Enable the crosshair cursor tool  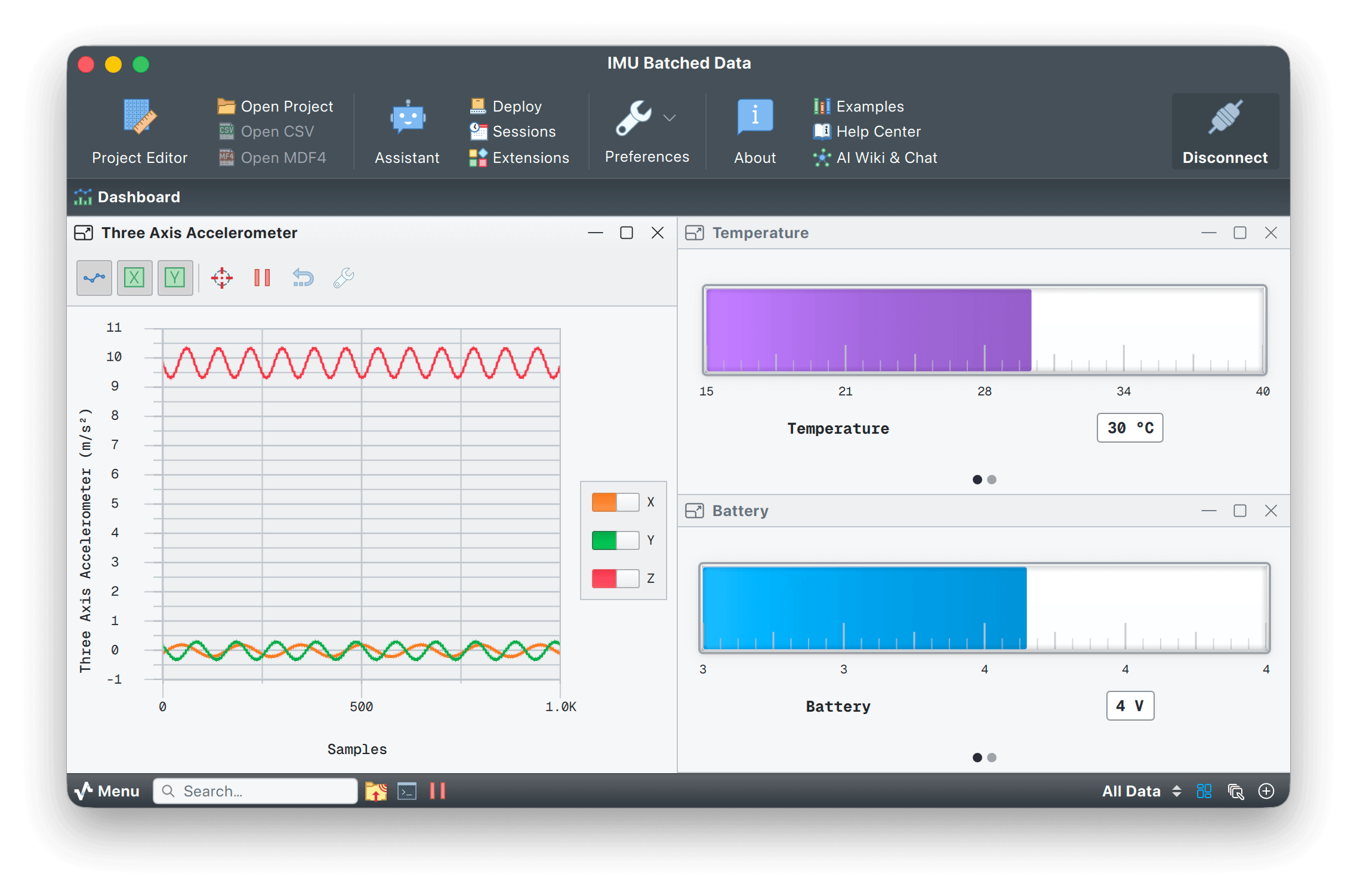click(222, 277)
